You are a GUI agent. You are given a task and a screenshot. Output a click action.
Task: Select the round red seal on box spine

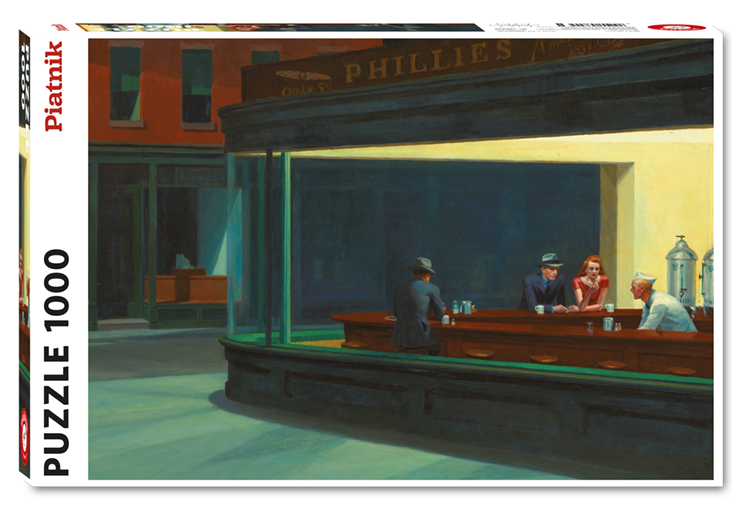[24, 436]
